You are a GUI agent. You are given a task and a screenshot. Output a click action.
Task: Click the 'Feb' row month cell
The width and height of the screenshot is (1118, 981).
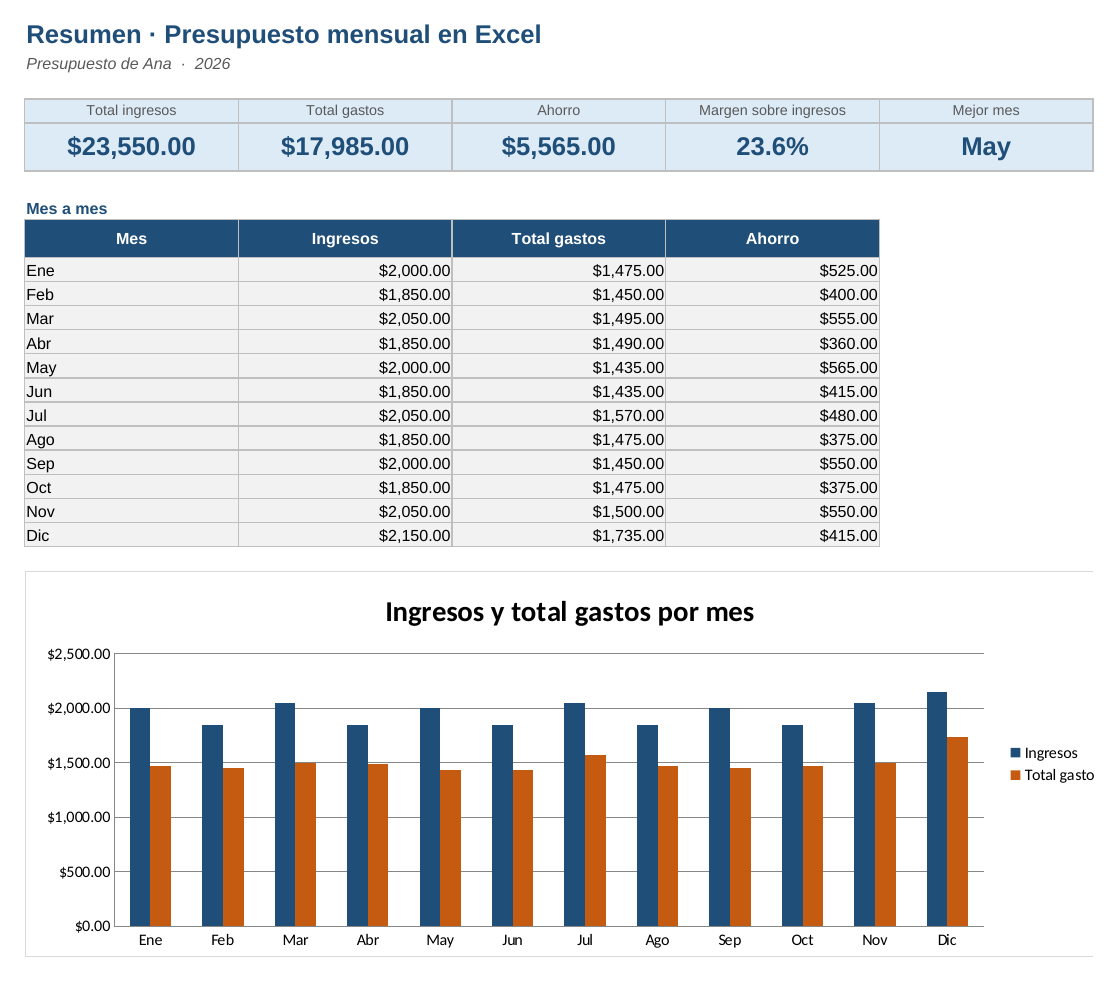131,294
